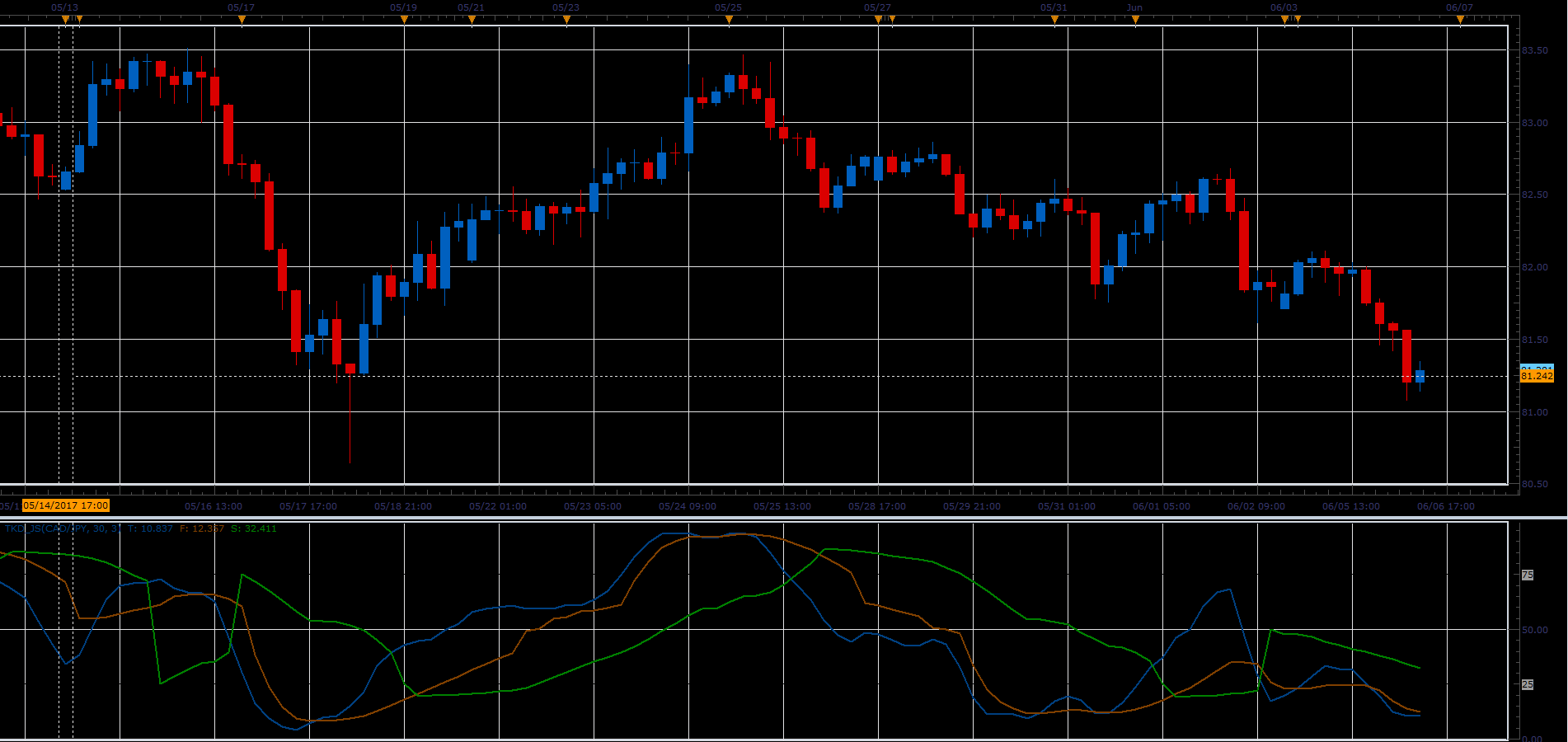
Task: Click the divider between chart and indicator pane
Action: pyautogui.click(x=783, y=518)
